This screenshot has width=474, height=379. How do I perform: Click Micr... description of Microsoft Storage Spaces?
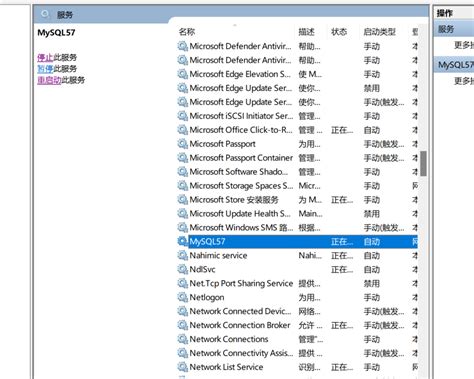(x=309, y=186)
